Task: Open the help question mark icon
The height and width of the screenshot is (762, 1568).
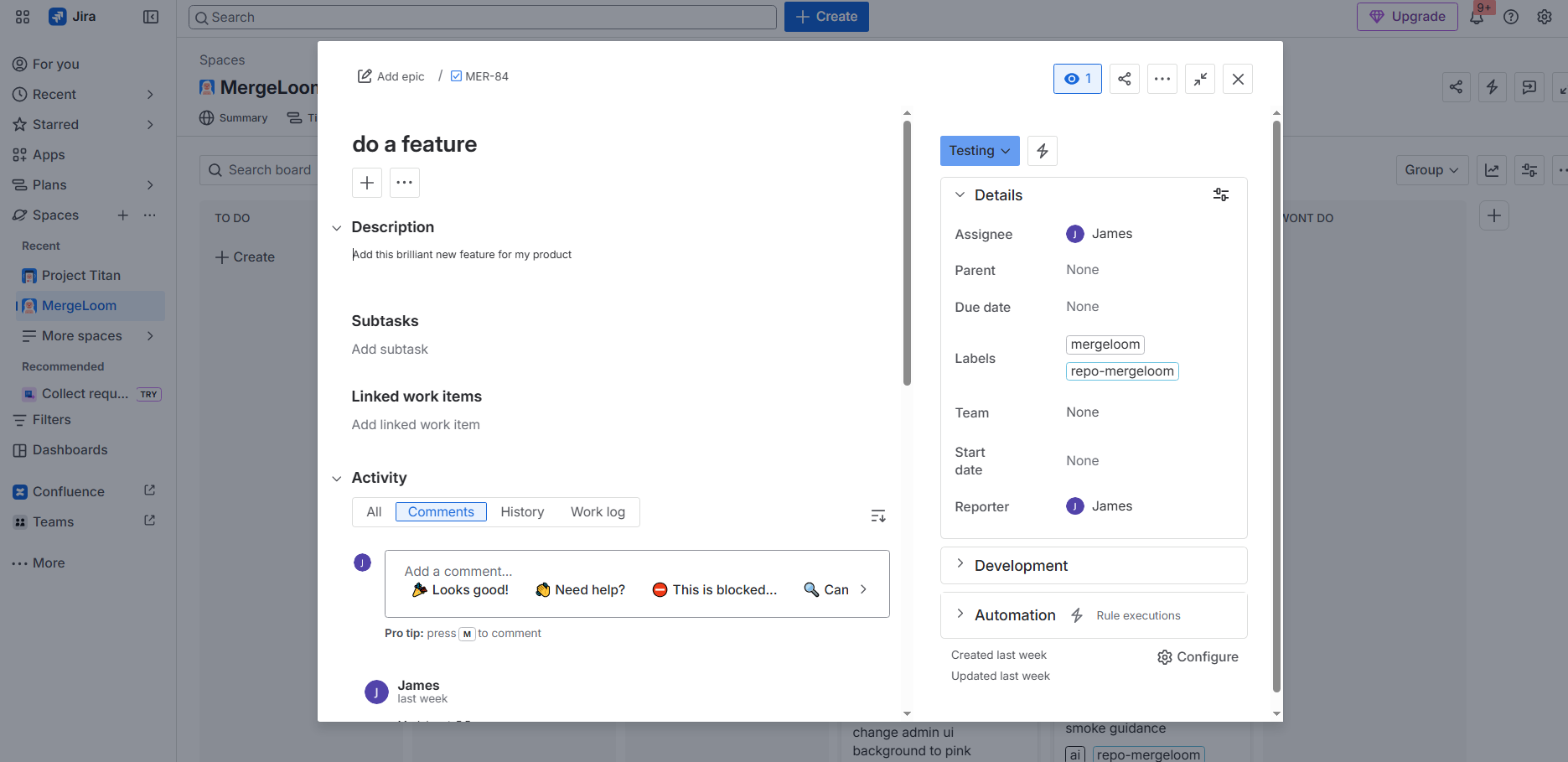Action: pos(1511,17)
